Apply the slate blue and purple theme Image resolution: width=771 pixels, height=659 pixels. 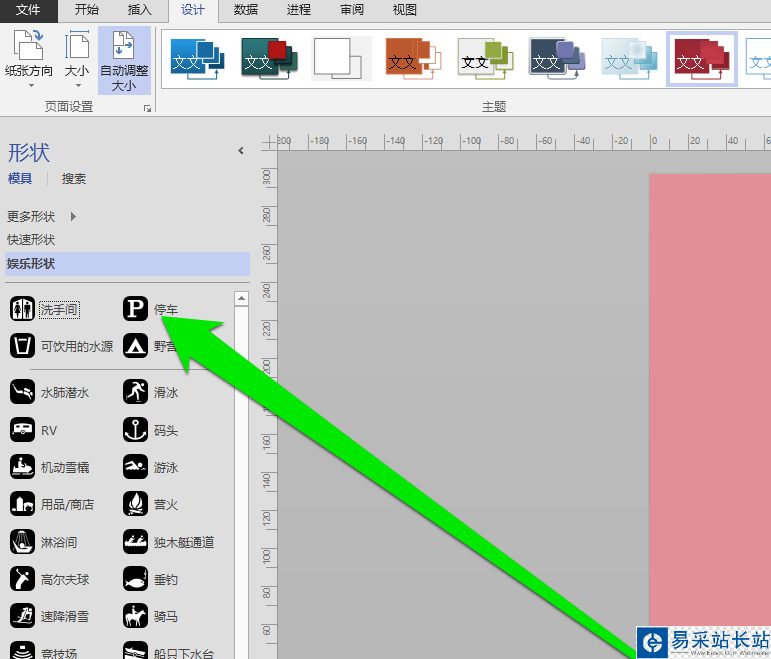pos(557,59)
